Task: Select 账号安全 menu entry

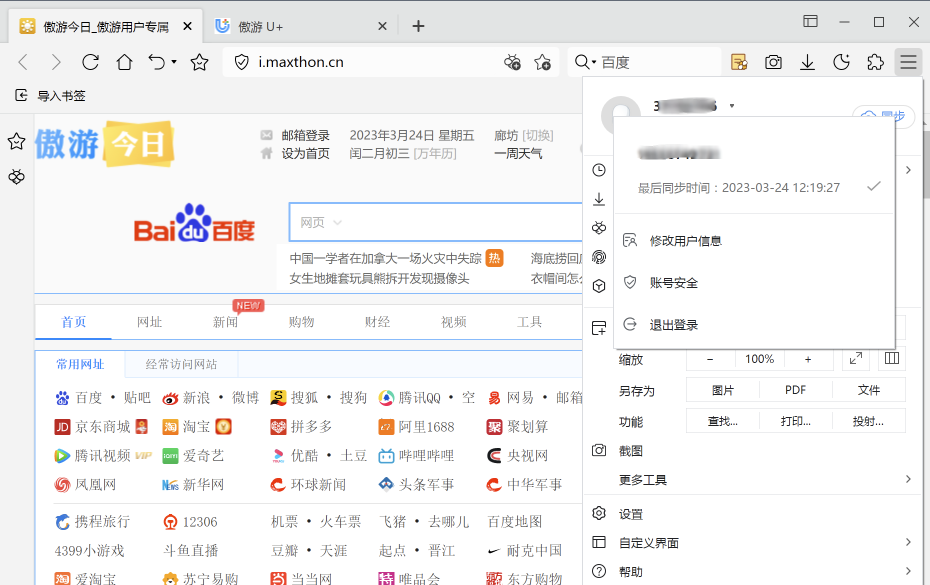Action: point(673,283)
